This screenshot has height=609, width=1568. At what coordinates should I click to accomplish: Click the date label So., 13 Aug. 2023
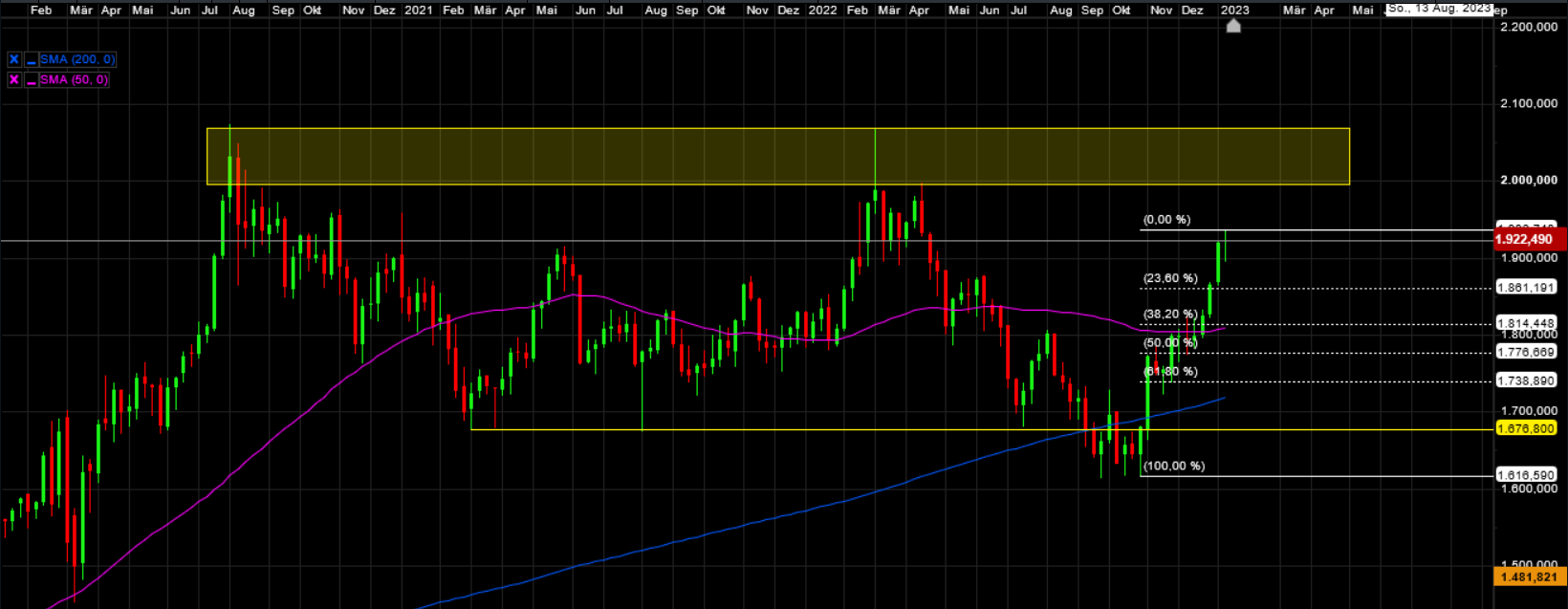point(1439,8)
